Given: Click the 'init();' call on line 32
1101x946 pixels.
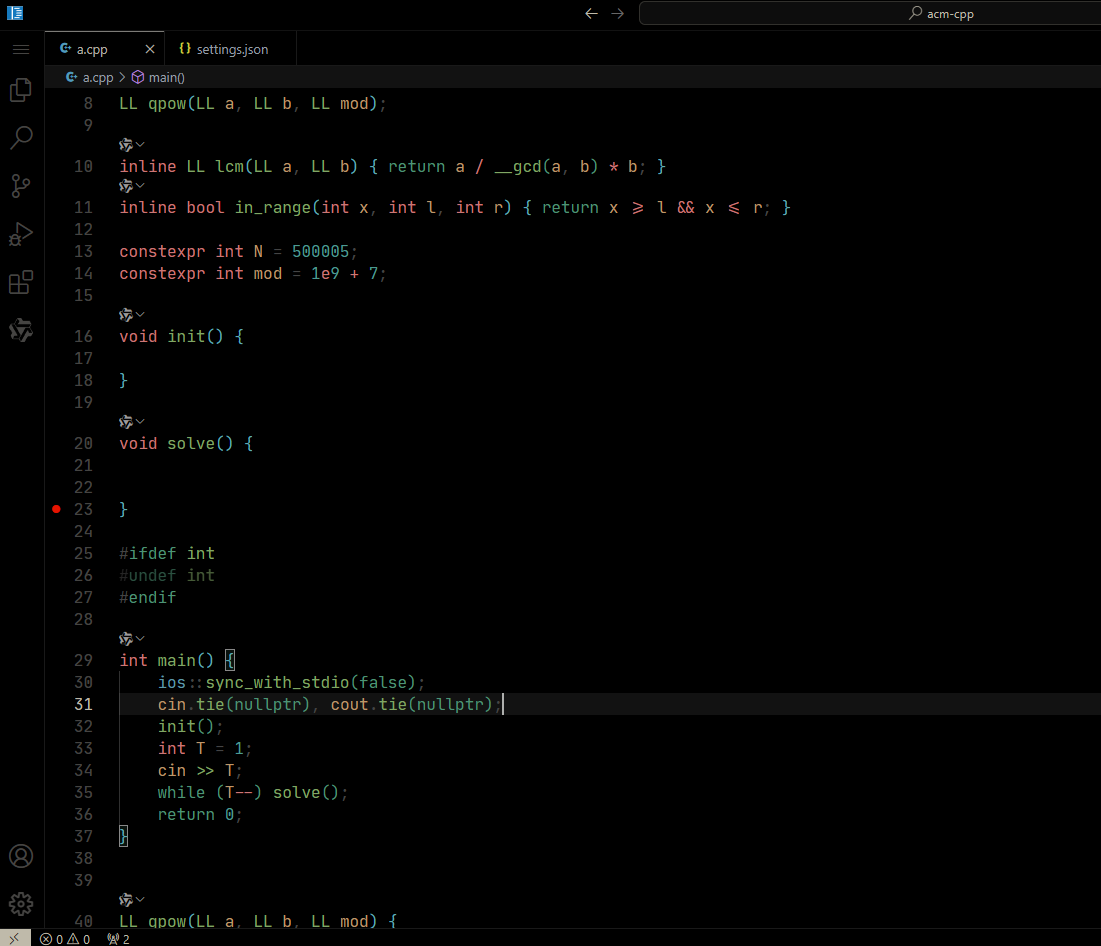Looking at the screenshot, I should click(190, 726).
